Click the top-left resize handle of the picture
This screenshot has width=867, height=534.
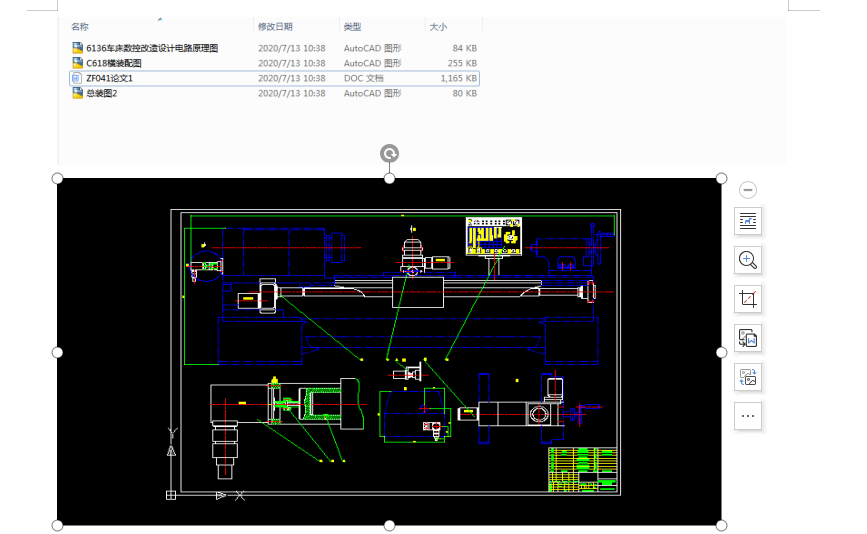pos(58,179)
